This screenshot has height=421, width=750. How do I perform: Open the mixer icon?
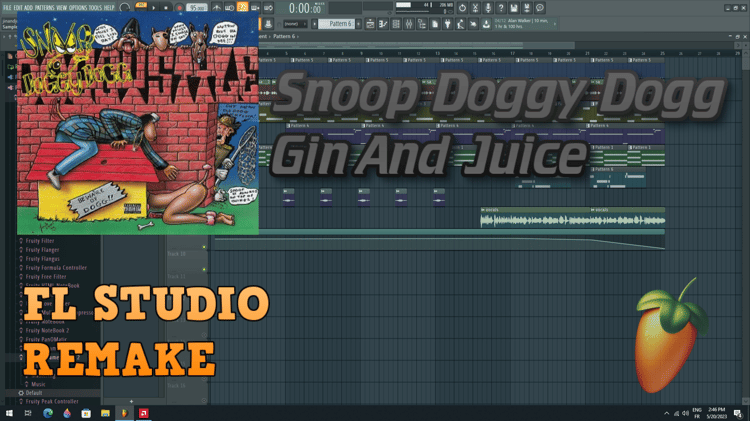[409, 24]
